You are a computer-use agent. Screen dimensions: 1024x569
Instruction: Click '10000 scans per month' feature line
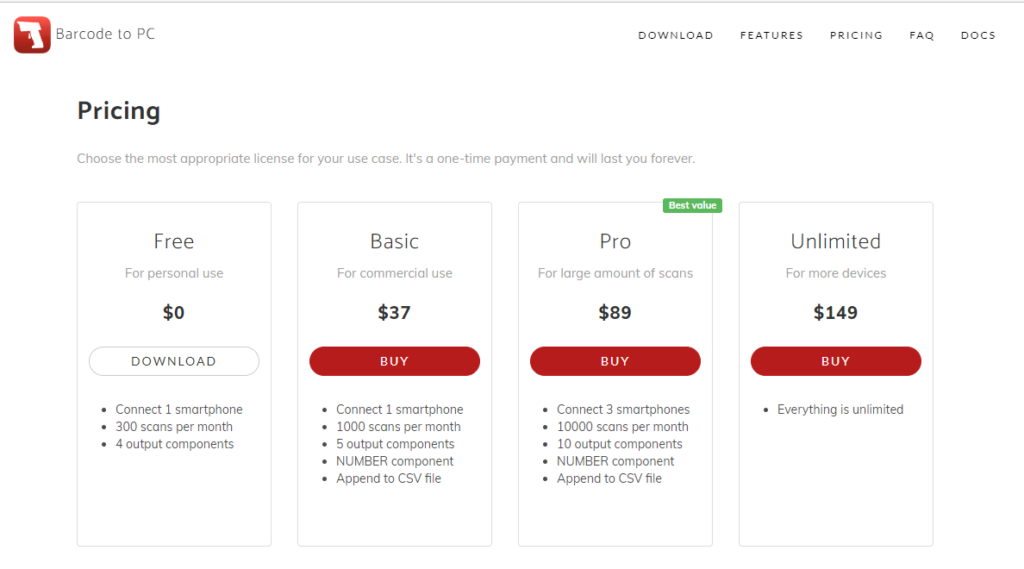point(622,427)
